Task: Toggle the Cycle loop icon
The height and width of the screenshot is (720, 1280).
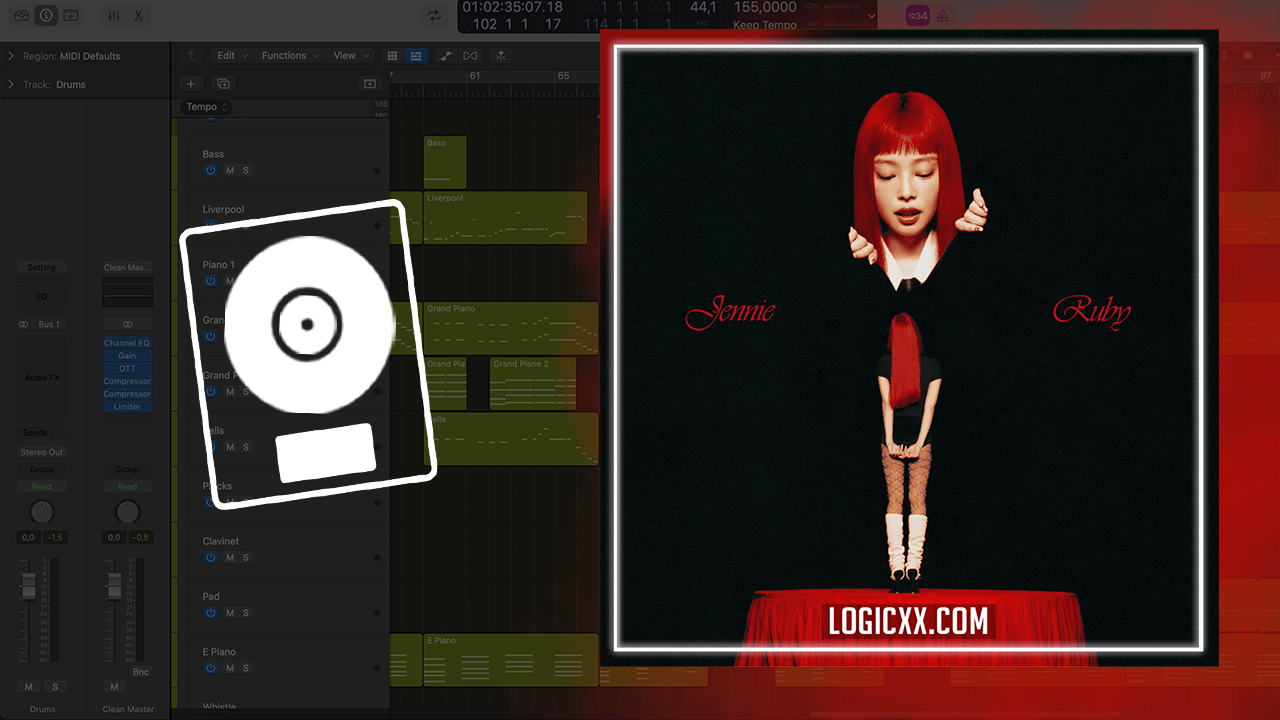Action: click(x=433, y=16)
